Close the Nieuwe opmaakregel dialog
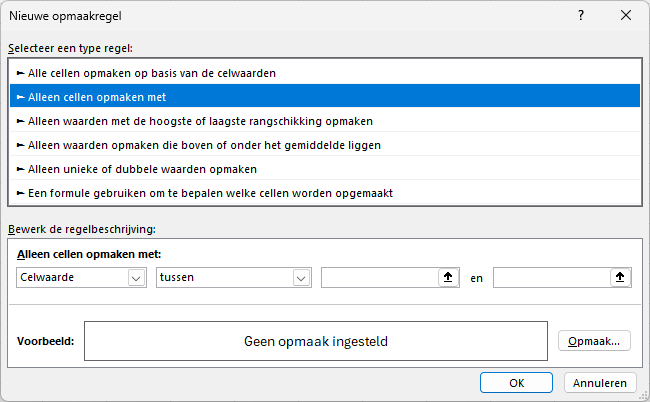Screen dimensions: 650x402 (x=626, y=16)
